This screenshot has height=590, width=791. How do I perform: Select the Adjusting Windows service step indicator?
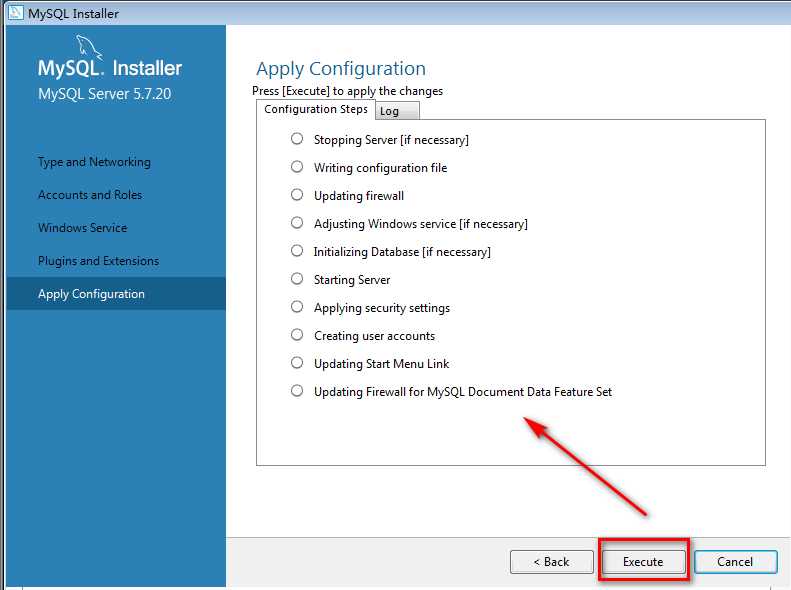[297, 222]
